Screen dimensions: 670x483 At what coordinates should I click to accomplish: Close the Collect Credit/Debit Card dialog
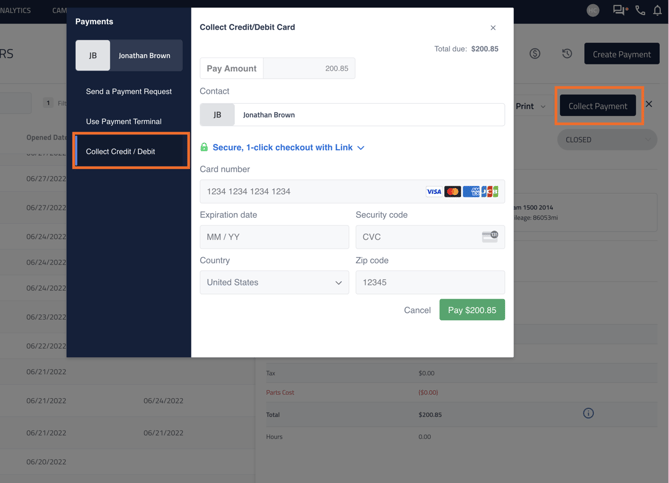pyautogui.click(x=493, y=28)
